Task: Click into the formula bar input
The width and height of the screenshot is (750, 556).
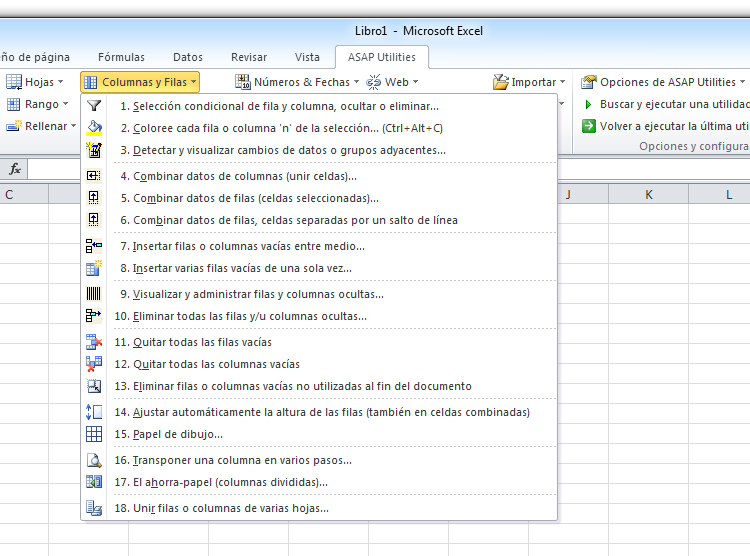Action: (54, 169)
